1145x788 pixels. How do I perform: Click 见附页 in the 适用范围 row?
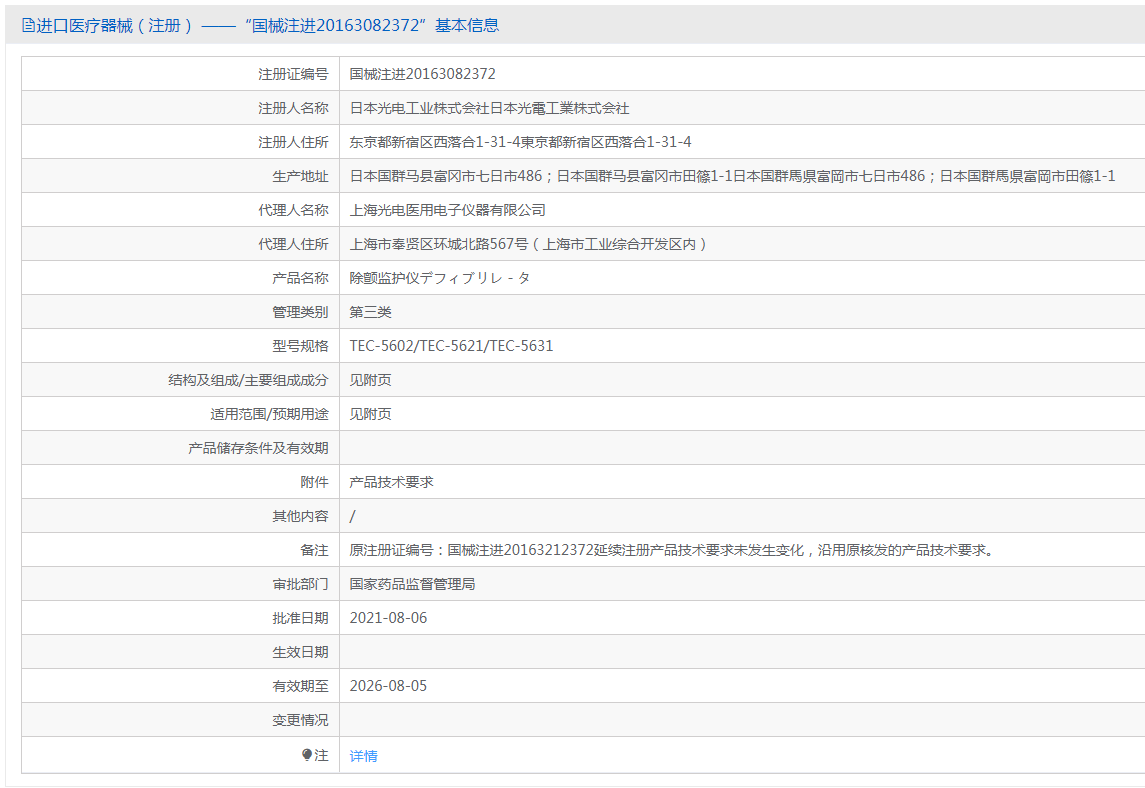370,414
